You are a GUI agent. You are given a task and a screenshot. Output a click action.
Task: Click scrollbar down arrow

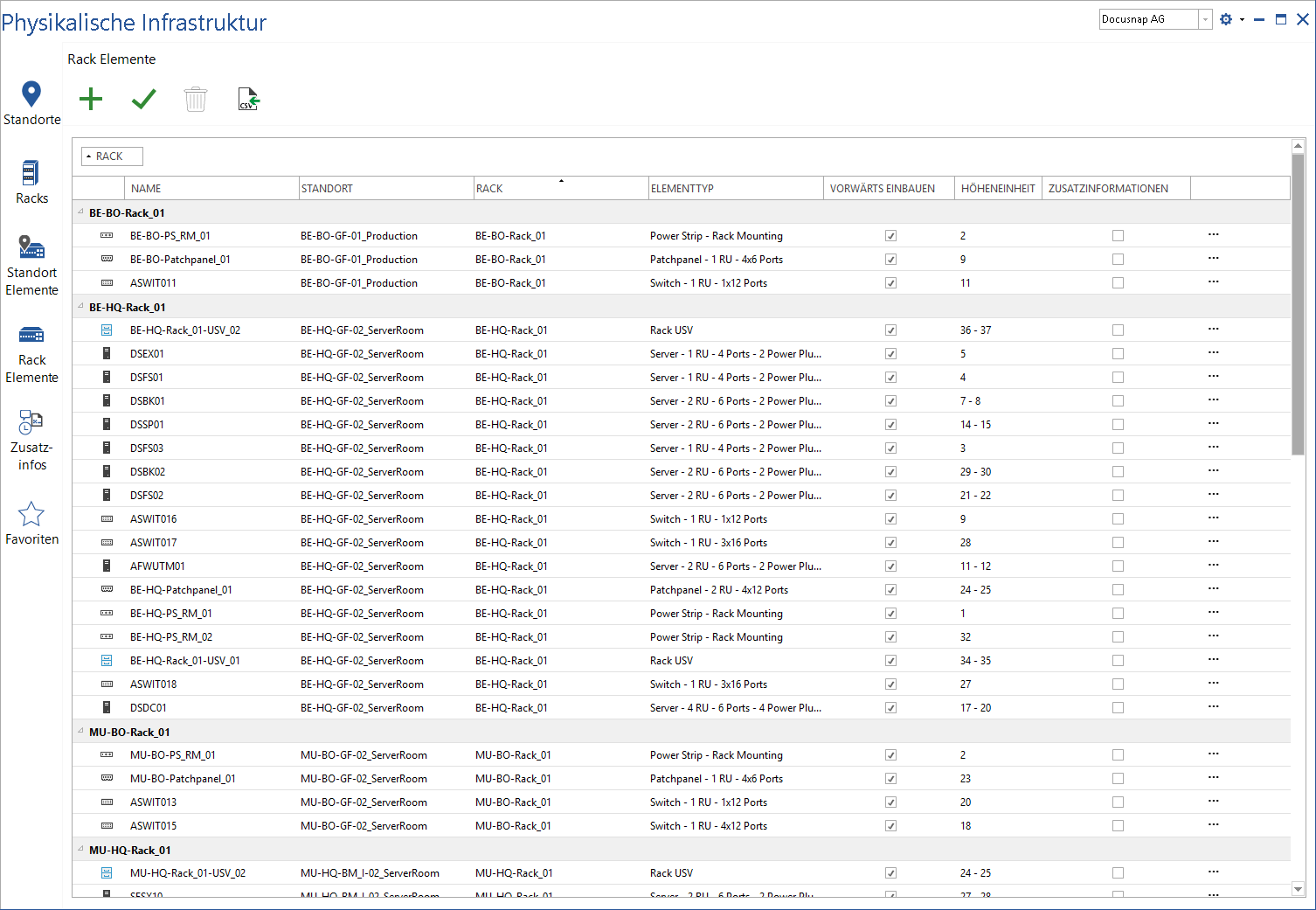(x=1298, y=889)
